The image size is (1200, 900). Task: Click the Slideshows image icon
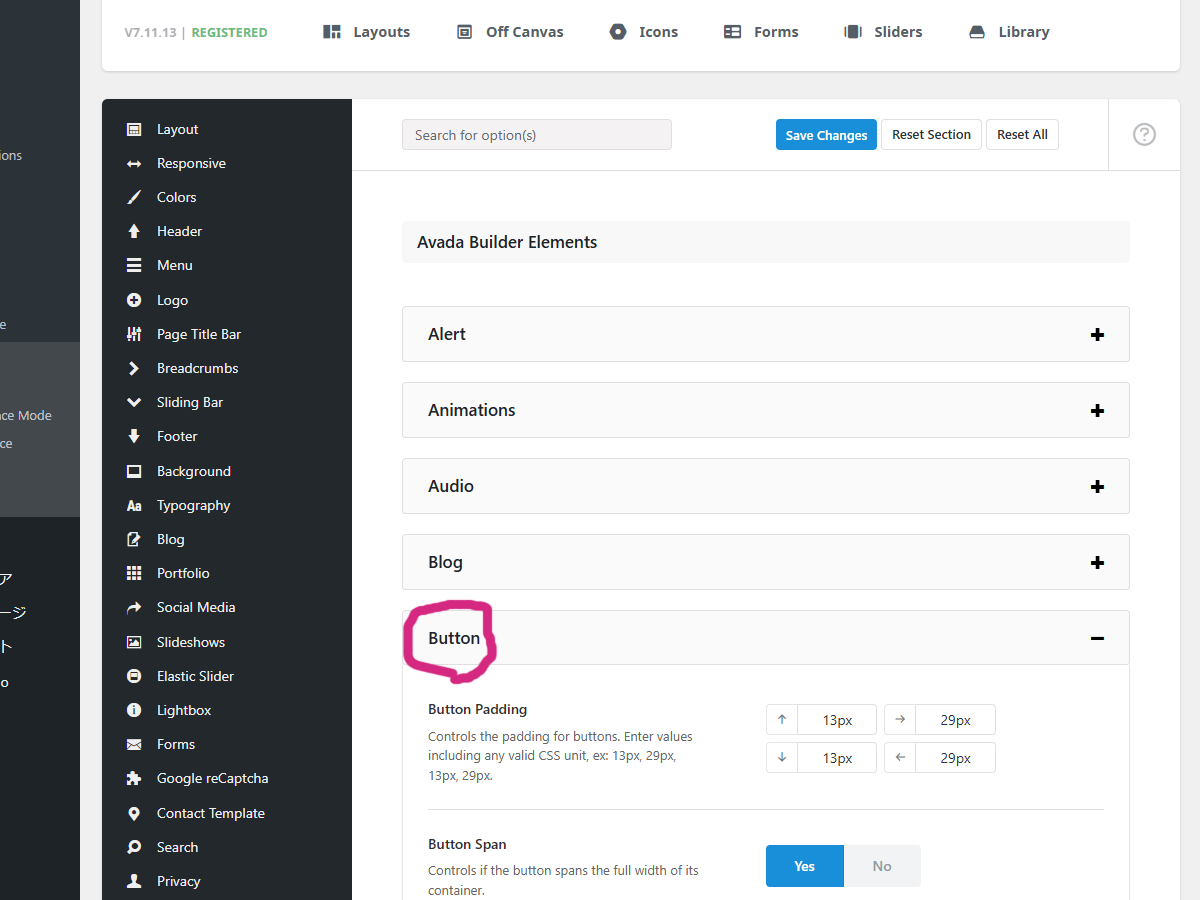point(134,642)
